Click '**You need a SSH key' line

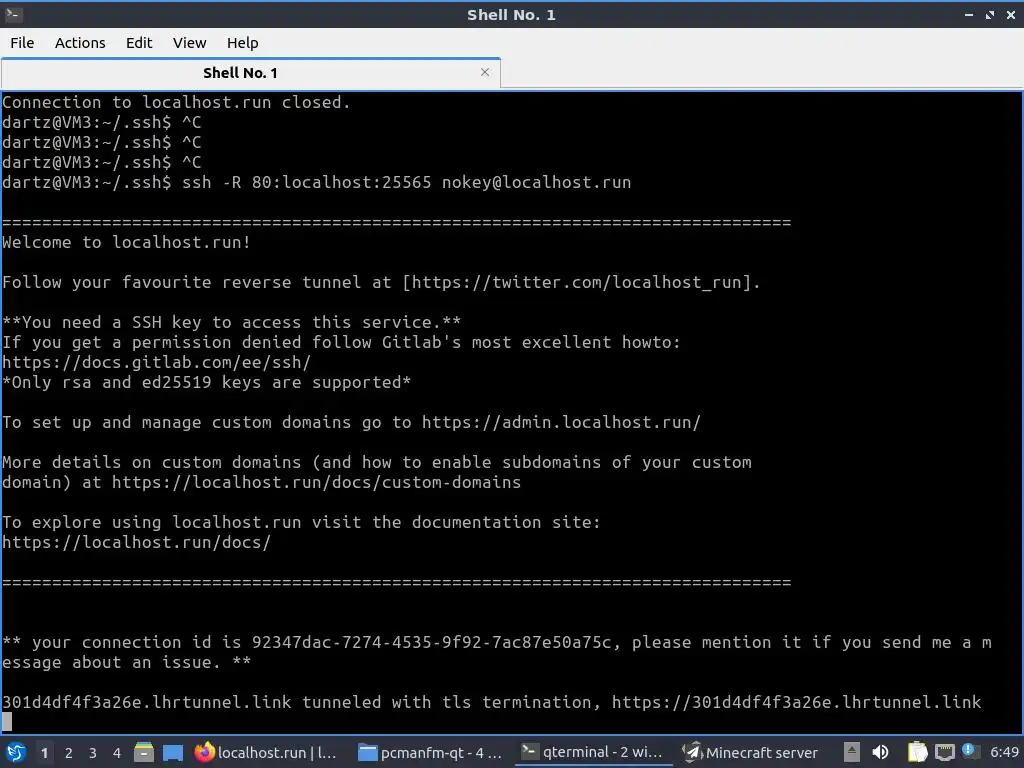[231, 322]
